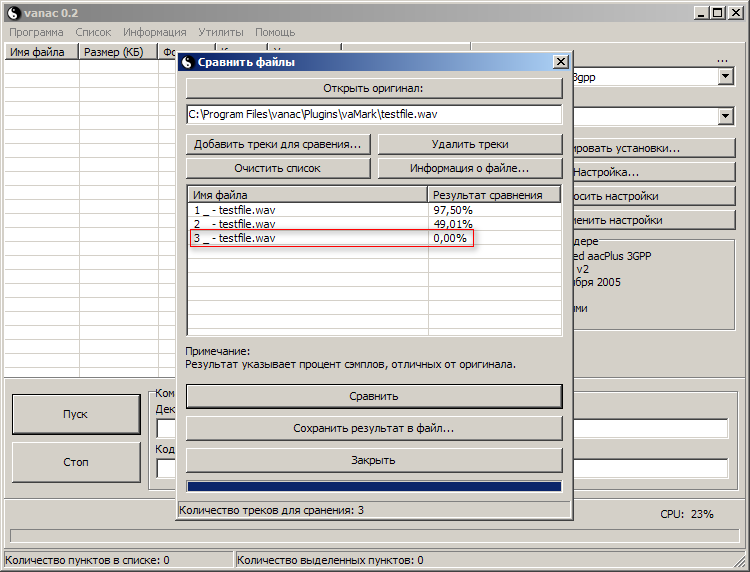This screenshot has height=572, width=750.
Task: Expand the 3gpp combo box dropdown
Action: click(x=726, y=77)
